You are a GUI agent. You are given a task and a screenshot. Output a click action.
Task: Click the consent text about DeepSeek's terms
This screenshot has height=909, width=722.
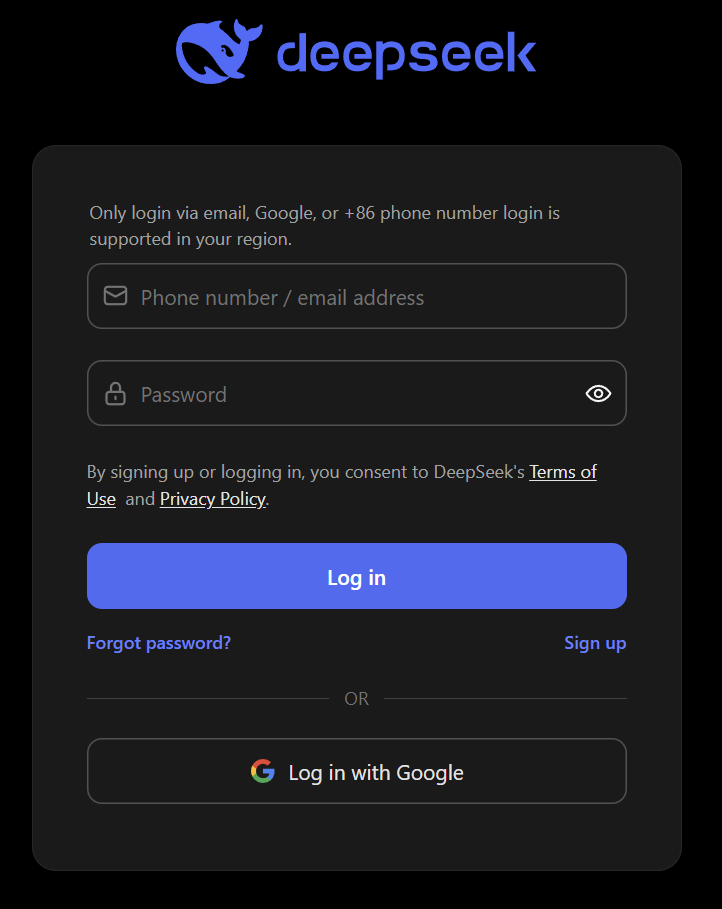click(x=342, y=485)
